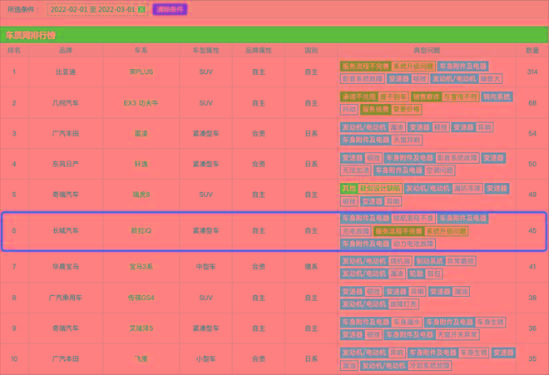Open the 雷凌 series link

point(141,133)
